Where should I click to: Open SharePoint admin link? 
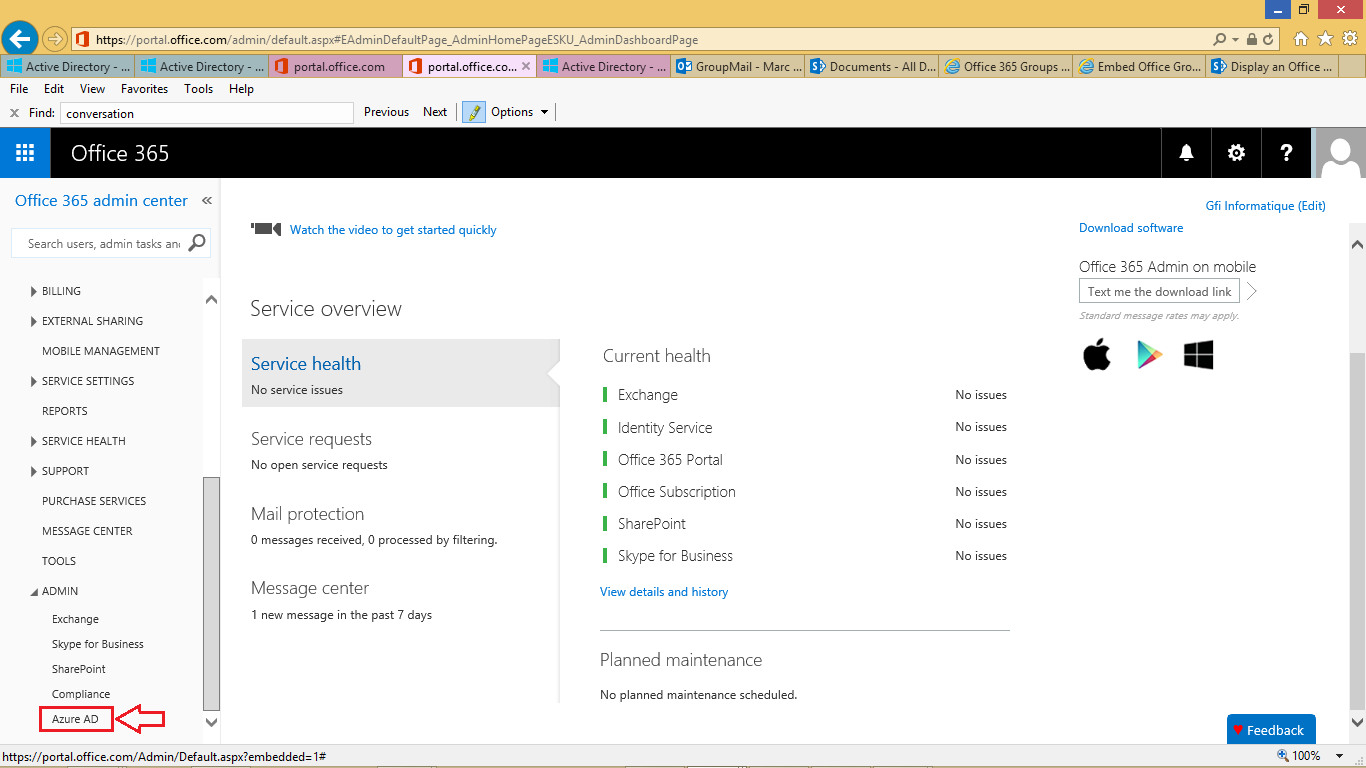[79, 669]
